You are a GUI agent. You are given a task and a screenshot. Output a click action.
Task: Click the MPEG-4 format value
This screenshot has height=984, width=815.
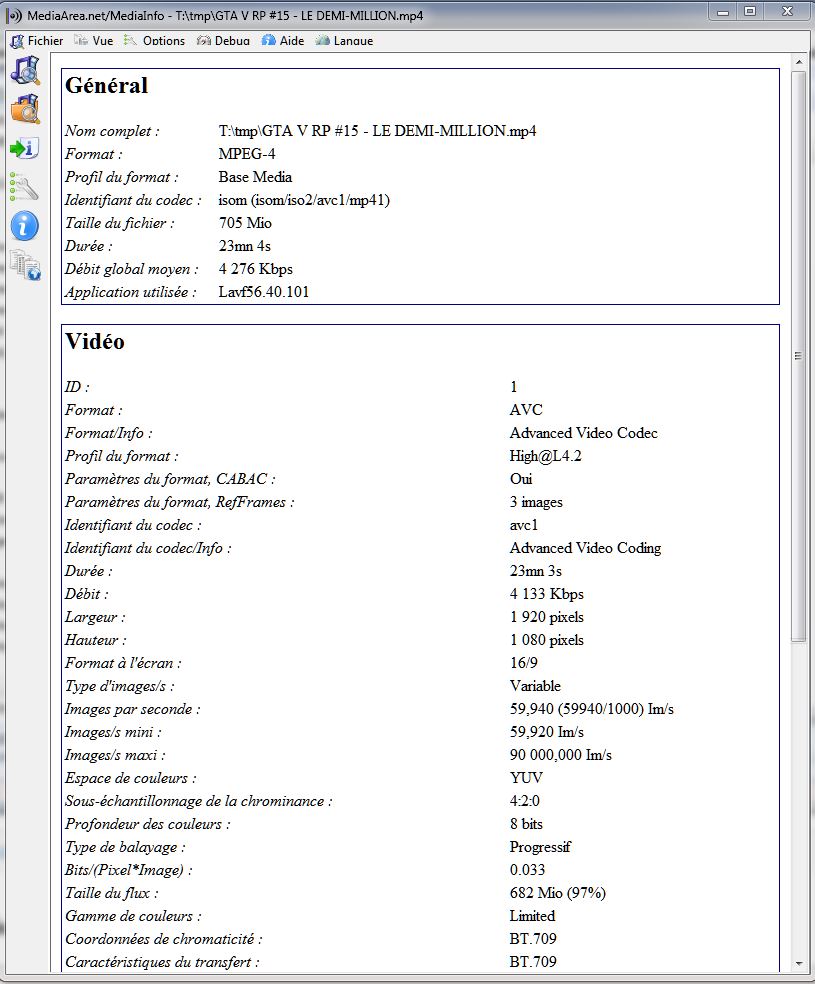pos(247,154)
